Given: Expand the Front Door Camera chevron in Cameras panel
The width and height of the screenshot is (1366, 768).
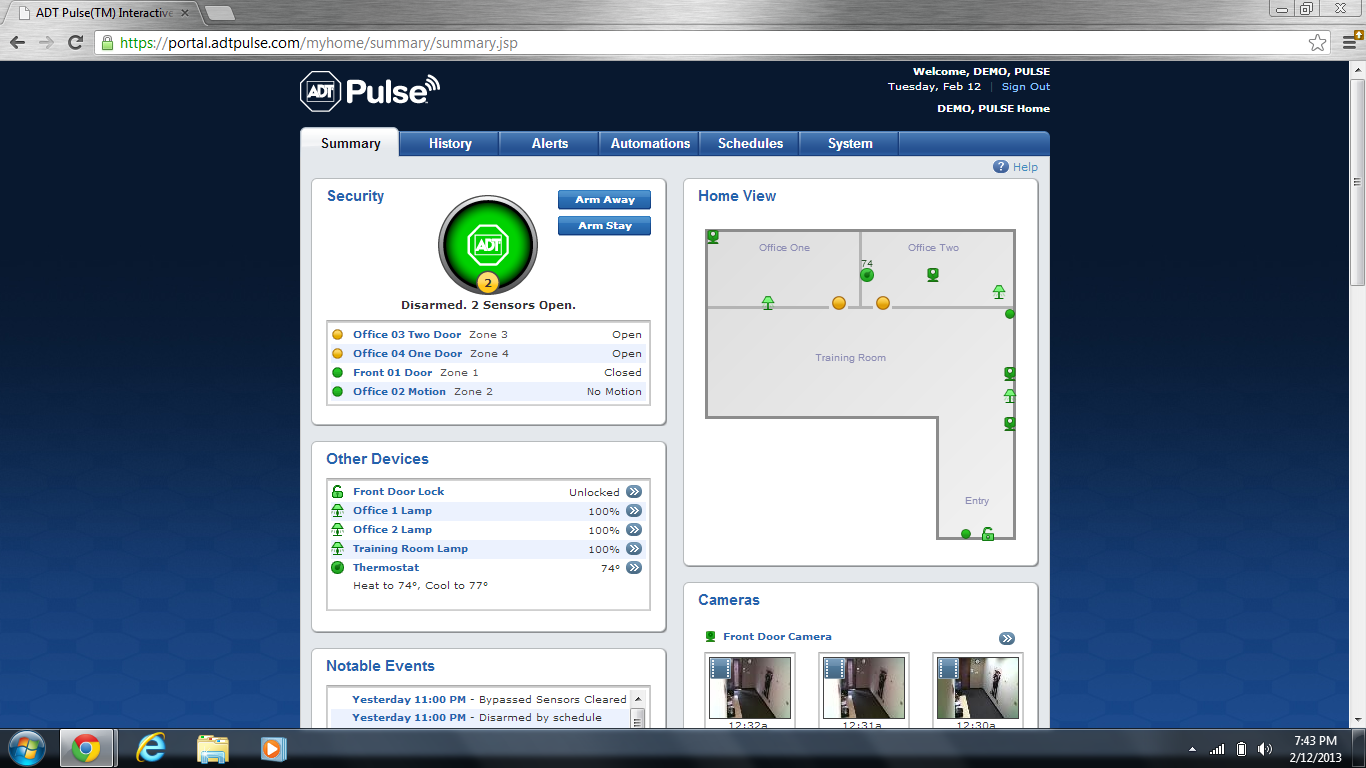Looking at the screenshot, I should [x=1007, y=637].
